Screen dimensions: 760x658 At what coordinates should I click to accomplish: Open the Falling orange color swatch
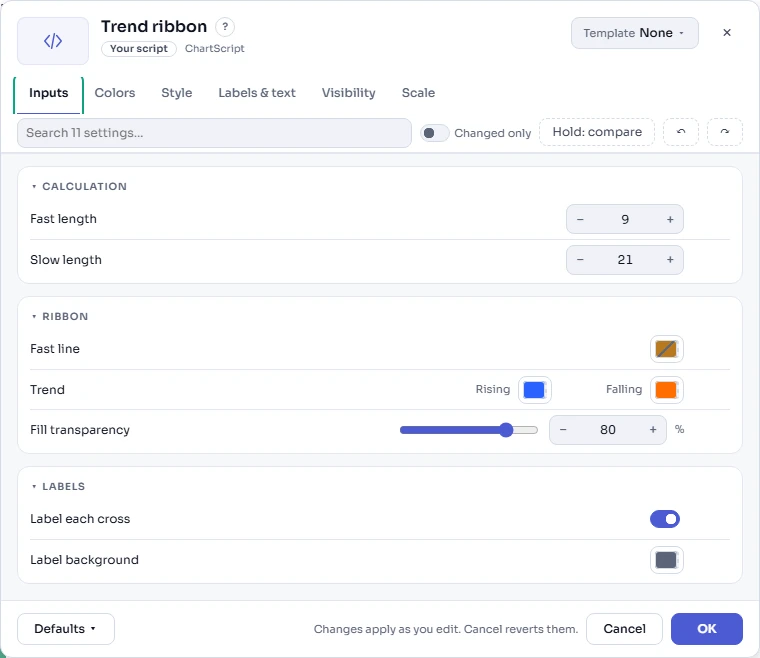[x=666, y=390]
